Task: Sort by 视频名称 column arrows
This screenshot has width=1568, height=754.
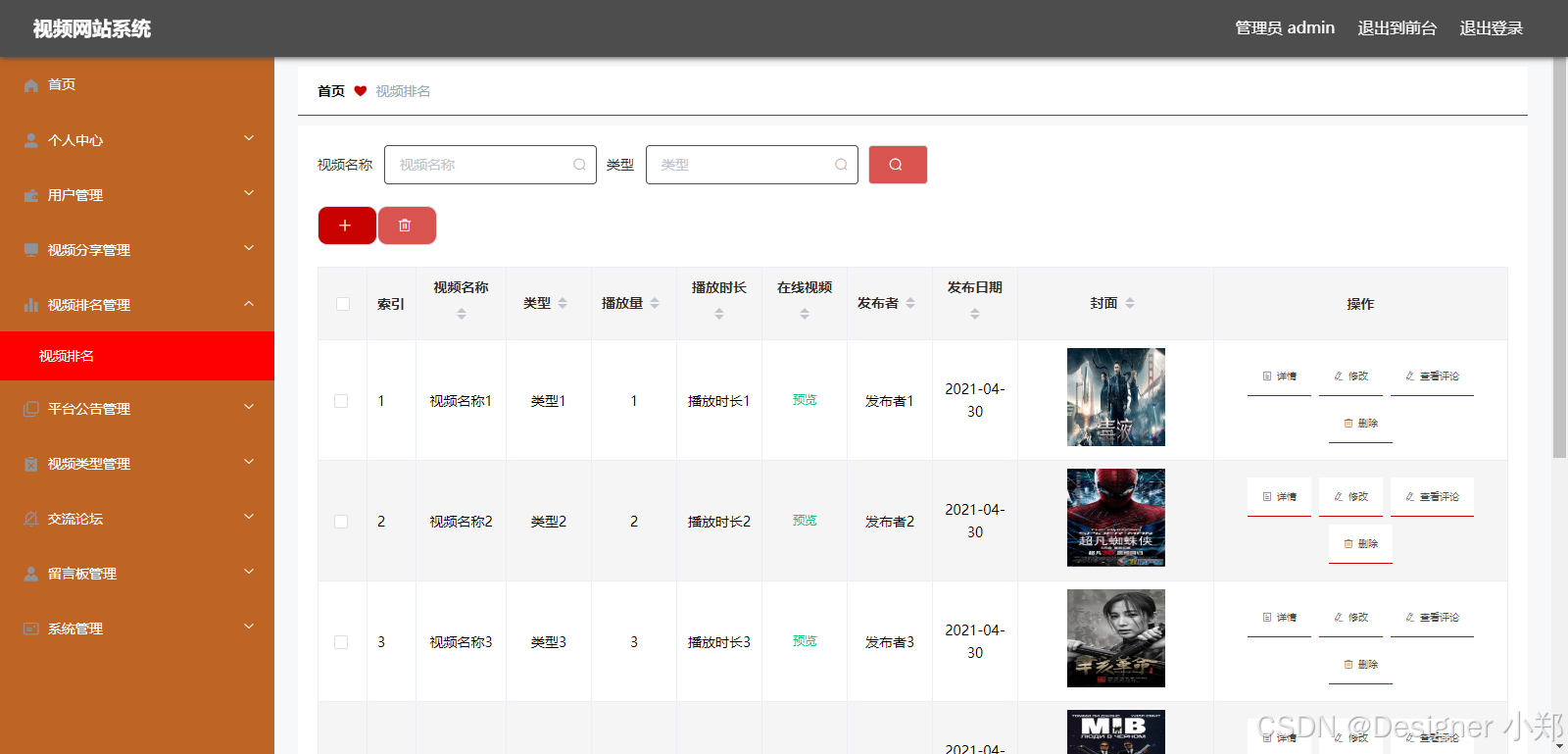Action: point(462,314)
